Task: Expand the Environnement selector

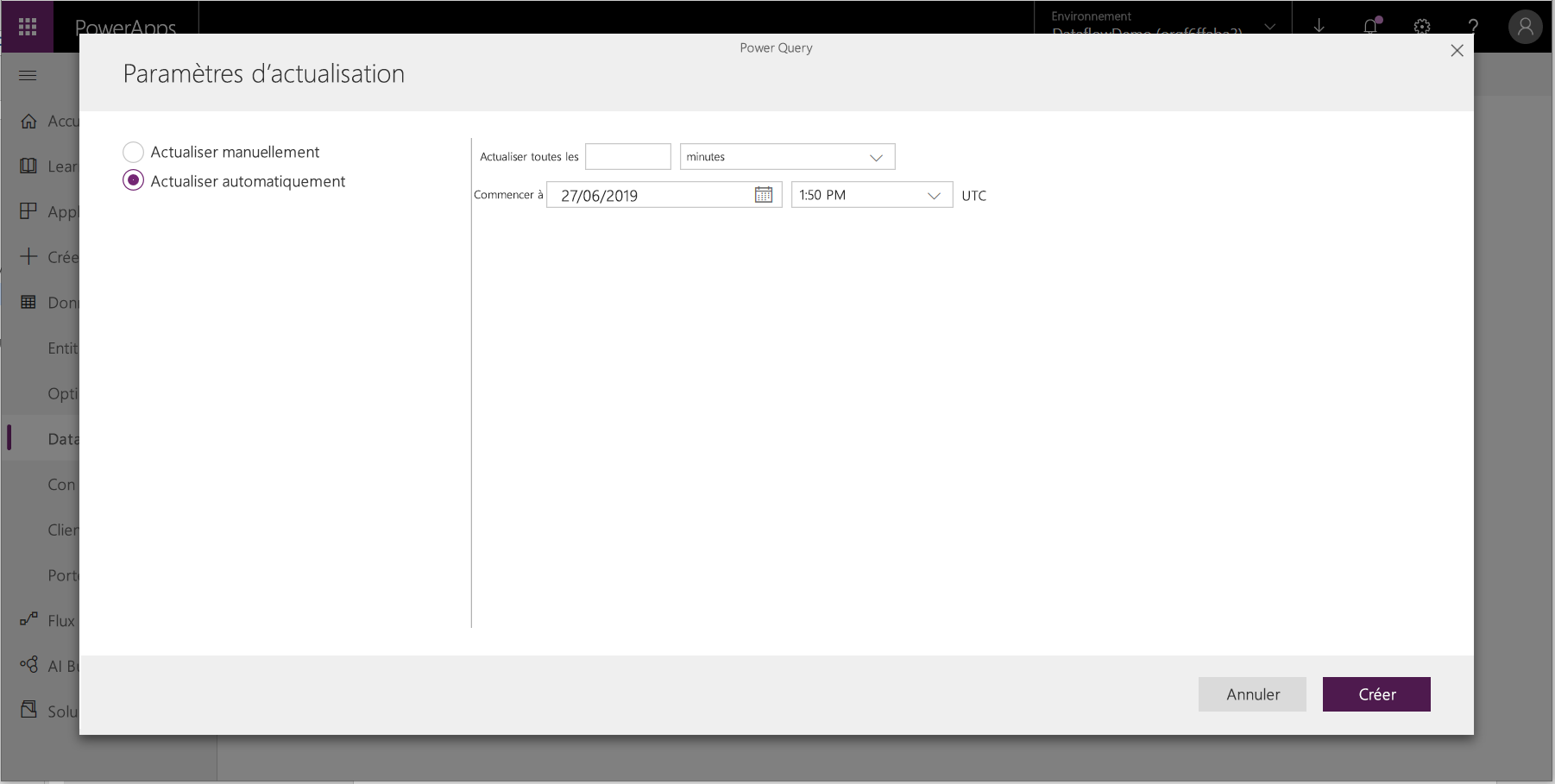Action: tap(1269, 26)
